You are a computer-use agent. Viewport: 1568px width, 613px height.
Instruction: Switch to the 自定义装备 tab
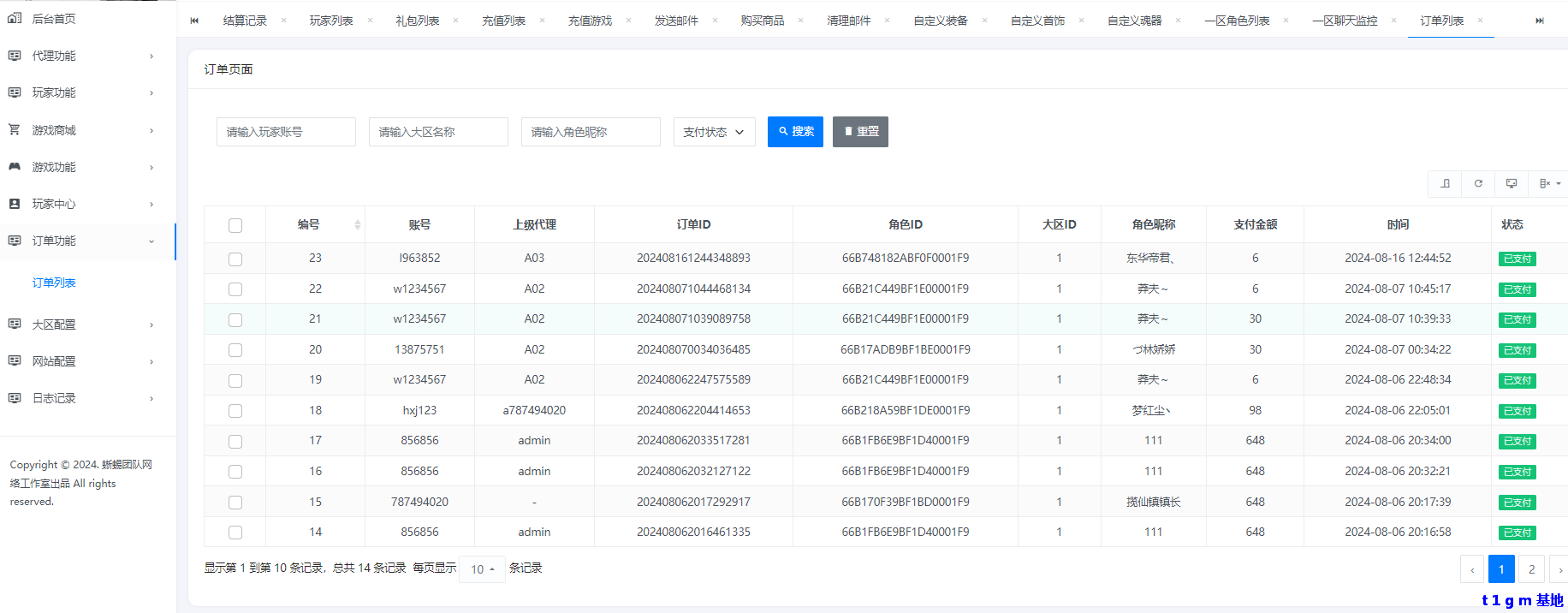[x=940, y=21]
